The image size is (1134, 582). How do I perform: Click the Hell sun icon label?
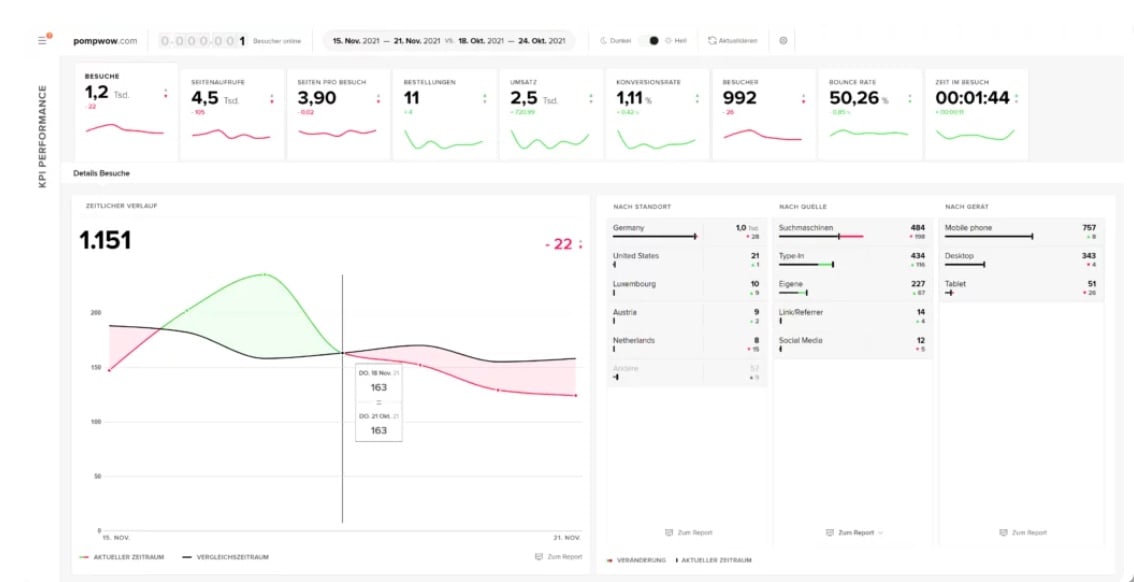point(674,41)
